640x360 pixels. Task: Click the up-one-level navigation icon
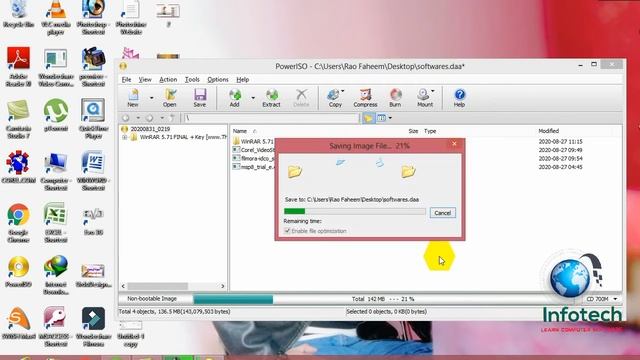[173, 118]
